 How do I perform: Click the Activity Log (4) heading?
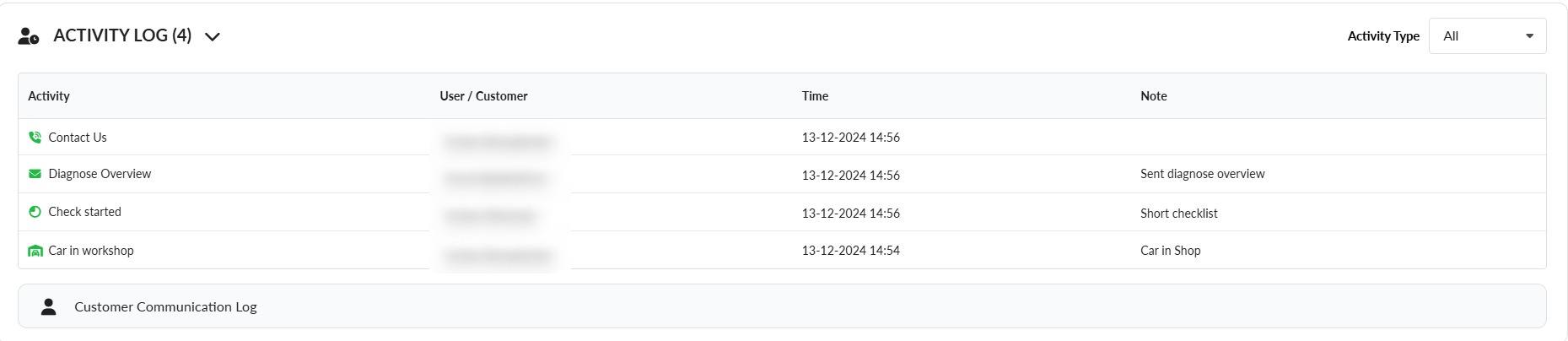pos(122,35)
